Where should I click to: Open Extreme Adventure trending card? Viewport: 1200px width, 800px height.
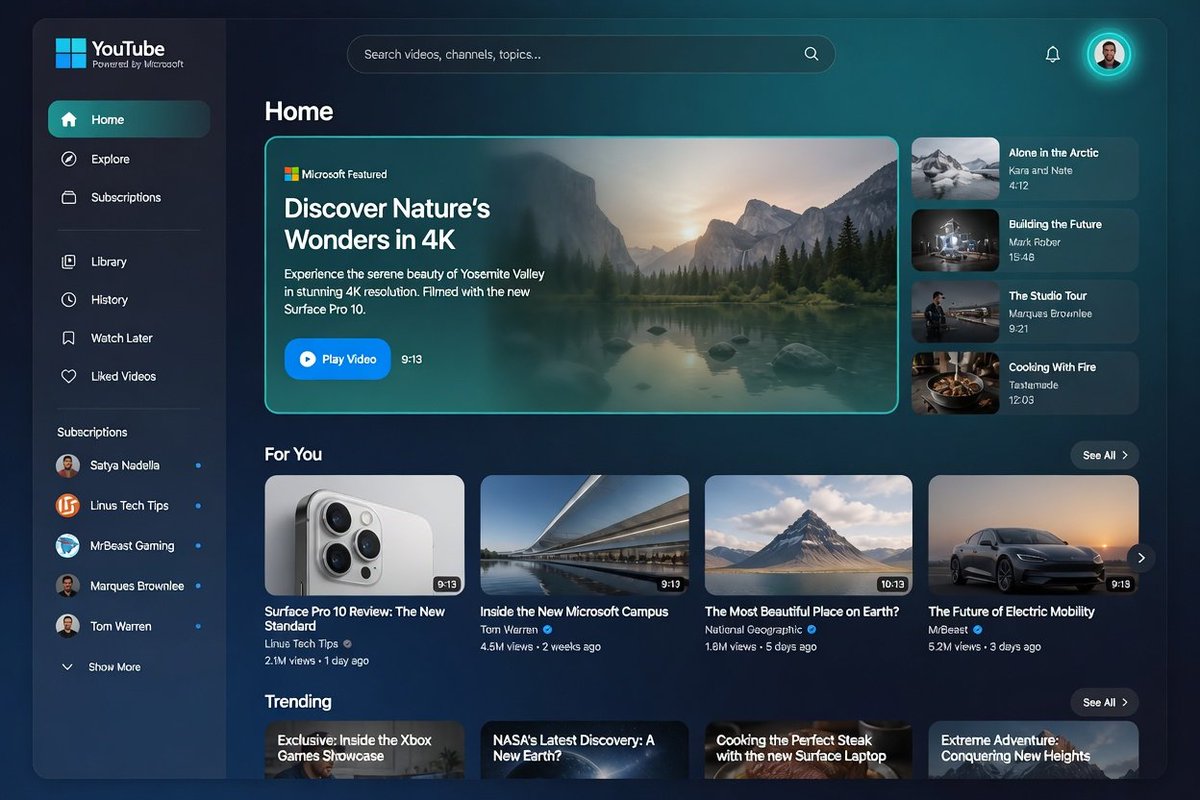click(1033, 749)
